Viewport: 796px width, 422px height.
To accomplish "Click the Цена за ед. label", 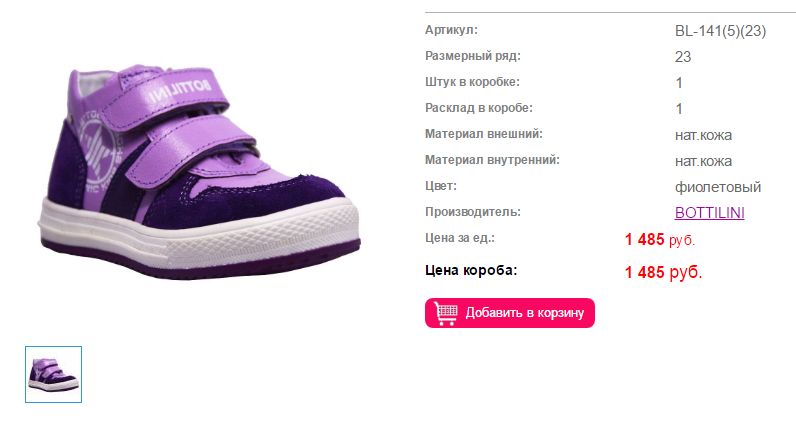I will pos(459,238).
